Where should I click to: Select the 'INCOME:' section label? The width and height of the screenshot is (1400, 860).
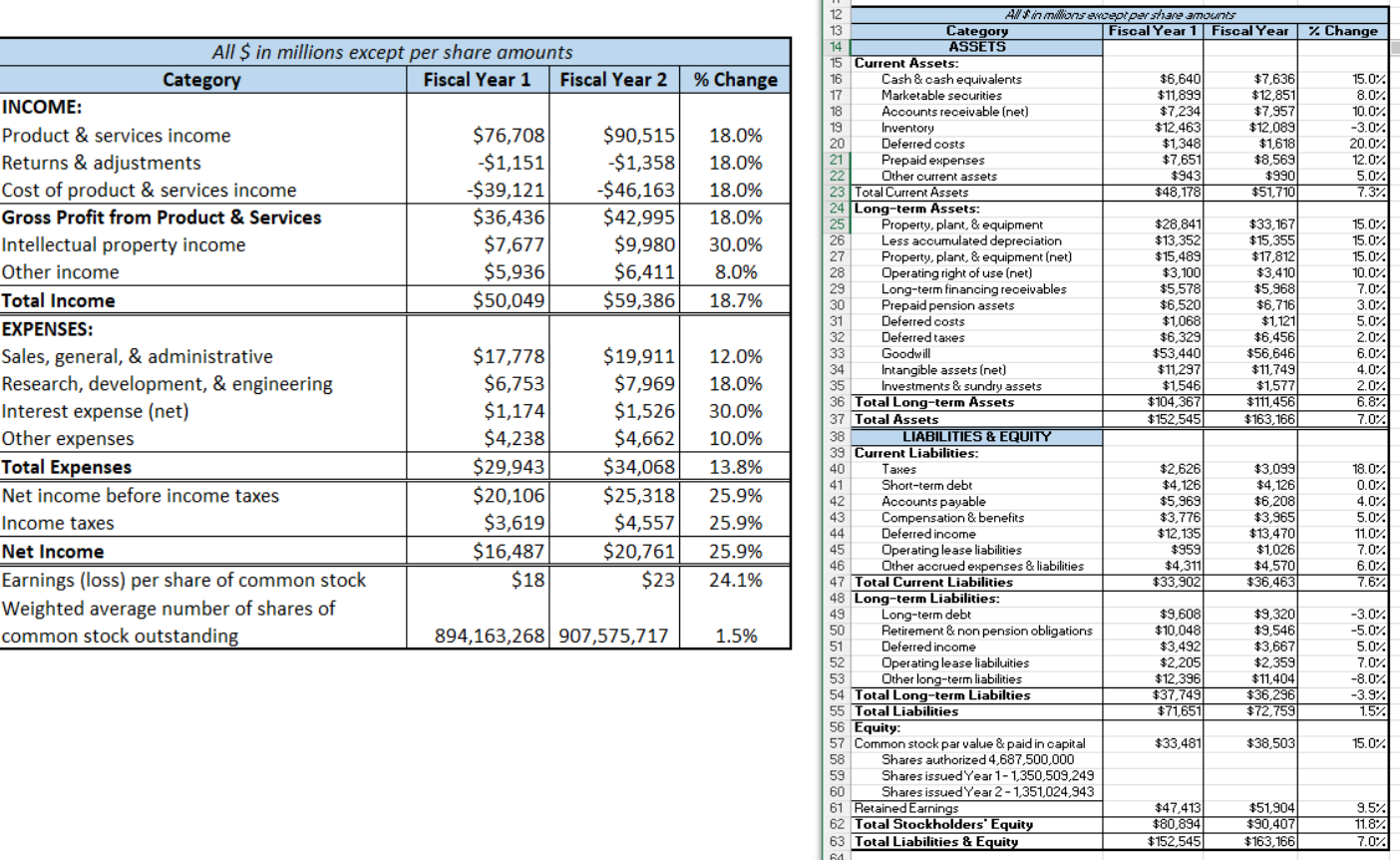click(x=42, y=108)
